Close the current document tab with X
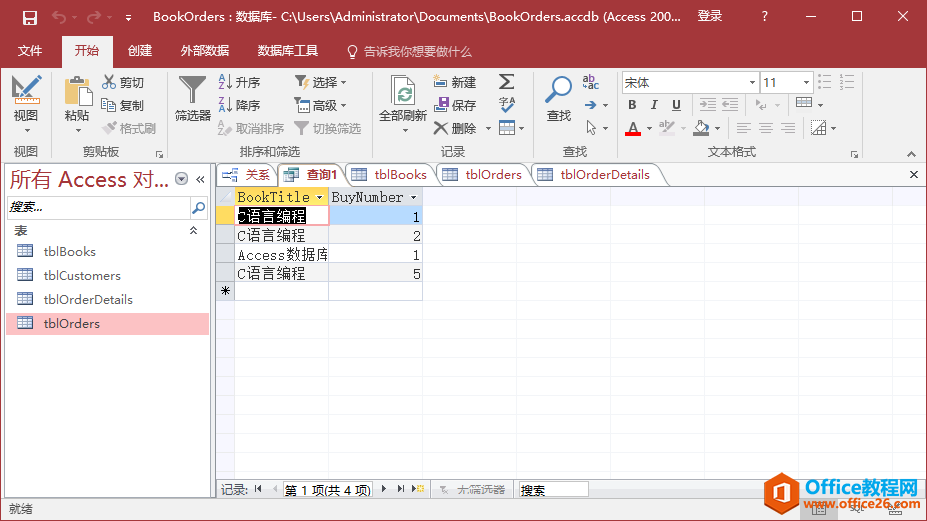 pyautogui.click(x=913, y=174)
